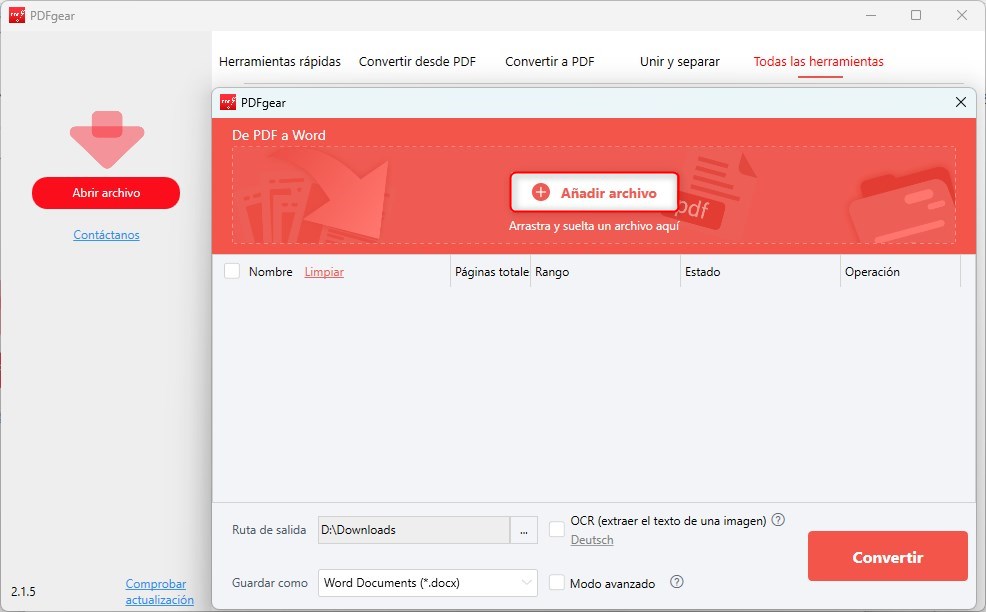Switch to the Convertir a PDF tab
Screen dimensions: 986x612
(549, 61)
